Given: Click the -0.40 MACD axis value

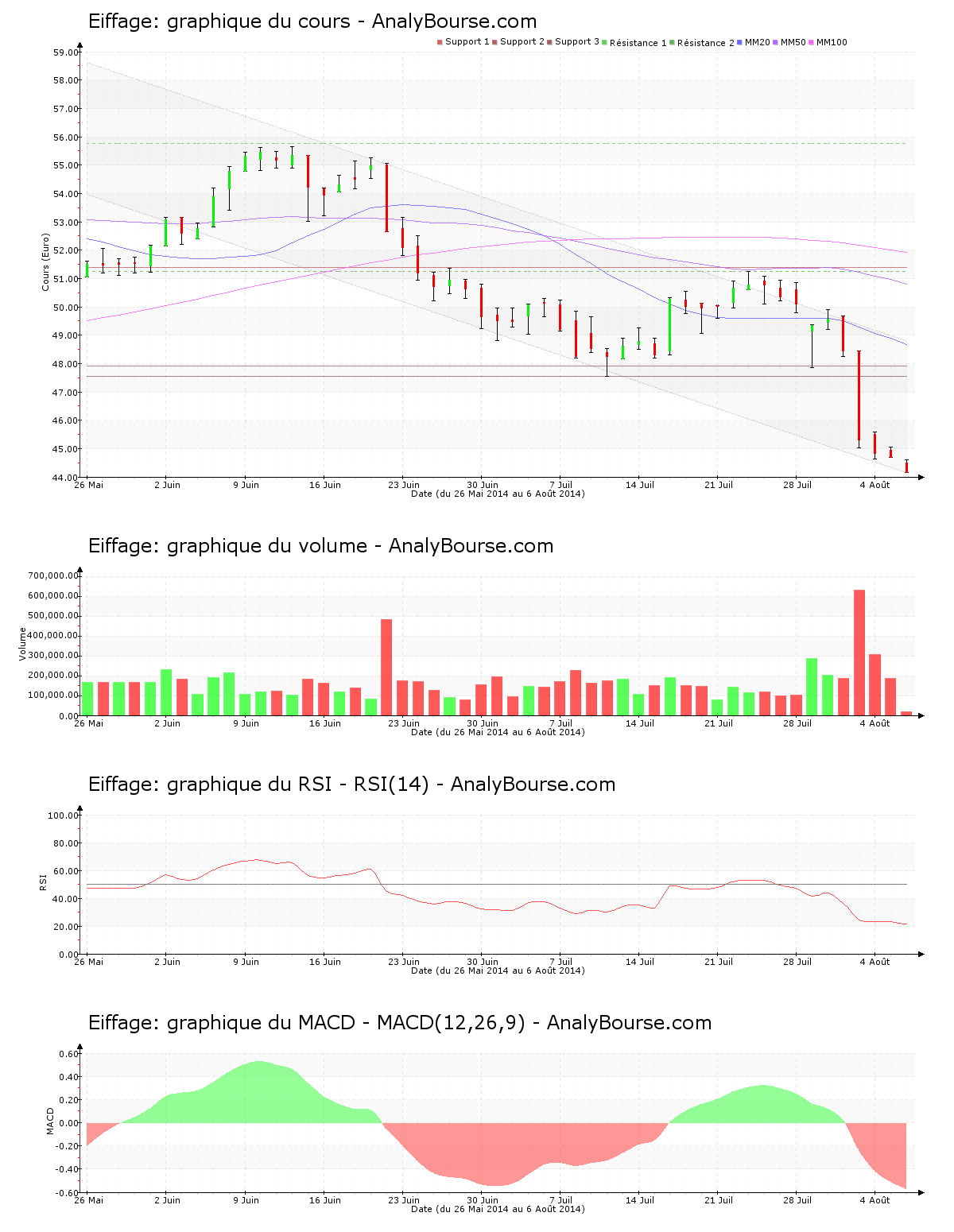Looking at the screenshot, I should click(67, 1169).
